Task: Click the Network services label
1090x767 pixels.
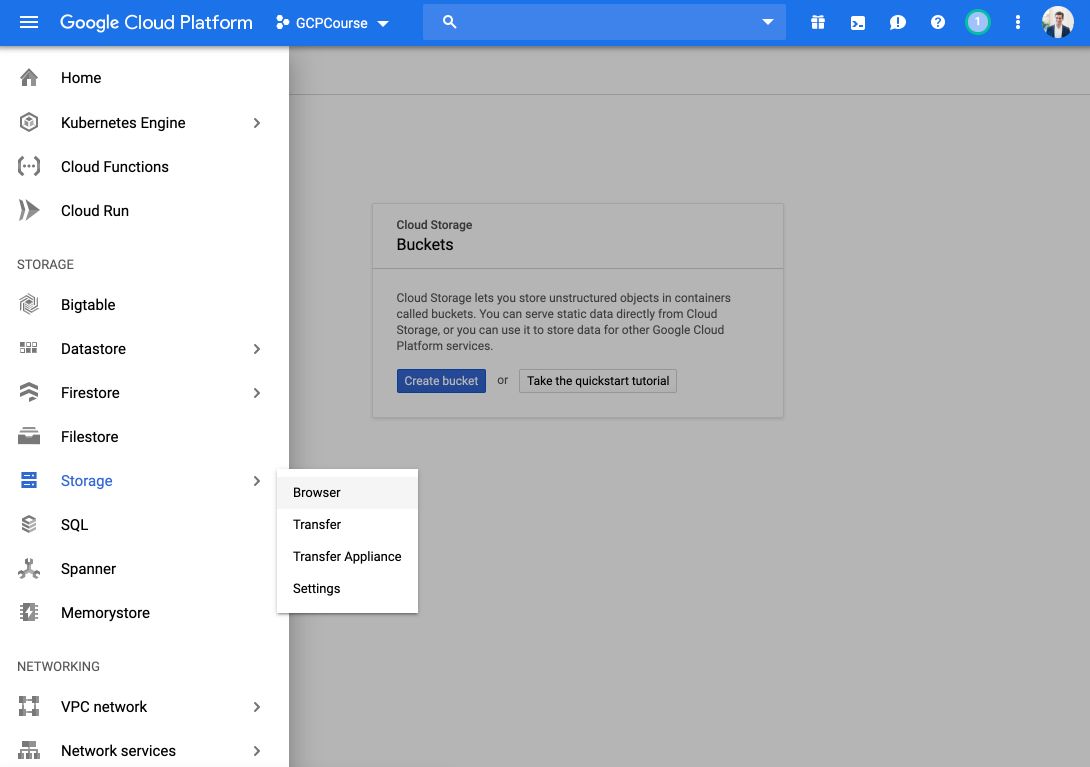Action: (x=118, y=751)
